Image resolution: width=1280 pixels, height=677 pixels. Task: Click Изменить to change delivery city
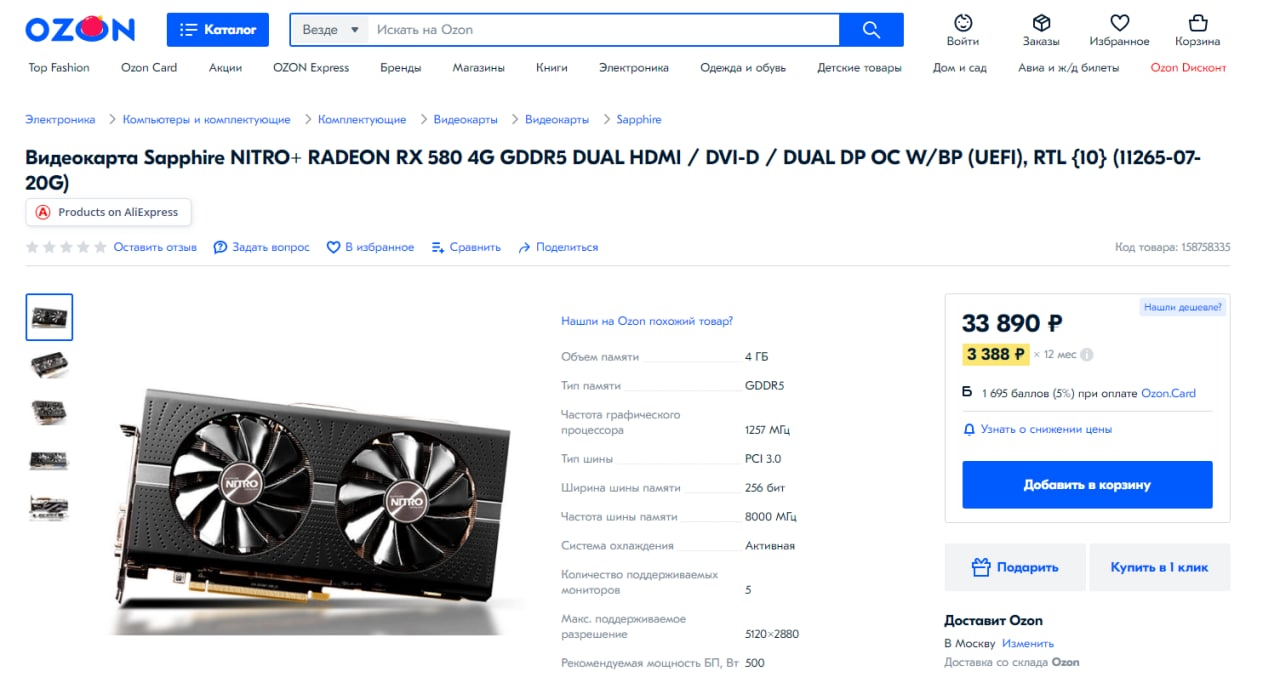coord(1028,643)
